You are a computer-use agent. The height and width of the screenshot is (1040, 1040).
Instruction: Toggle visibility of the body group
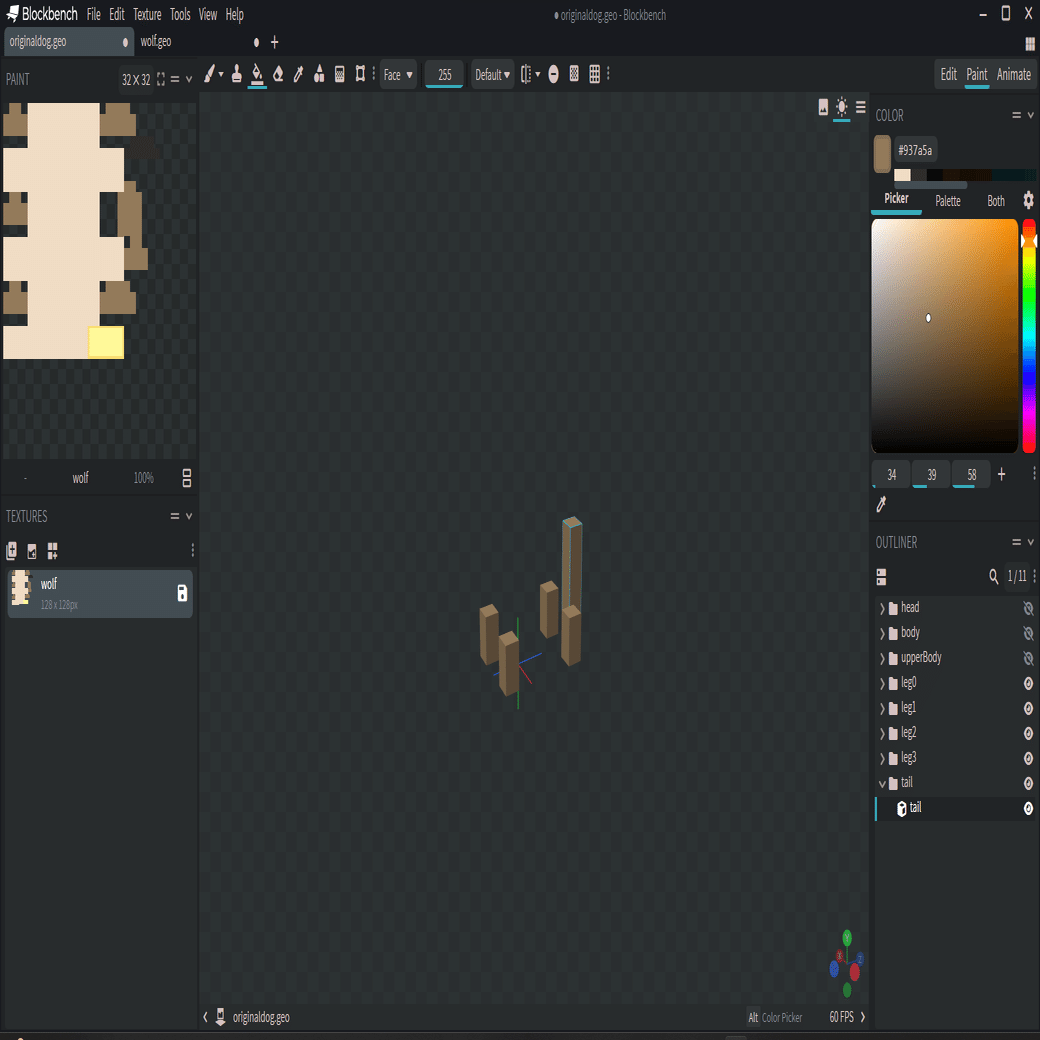(x=1028, y=633)
